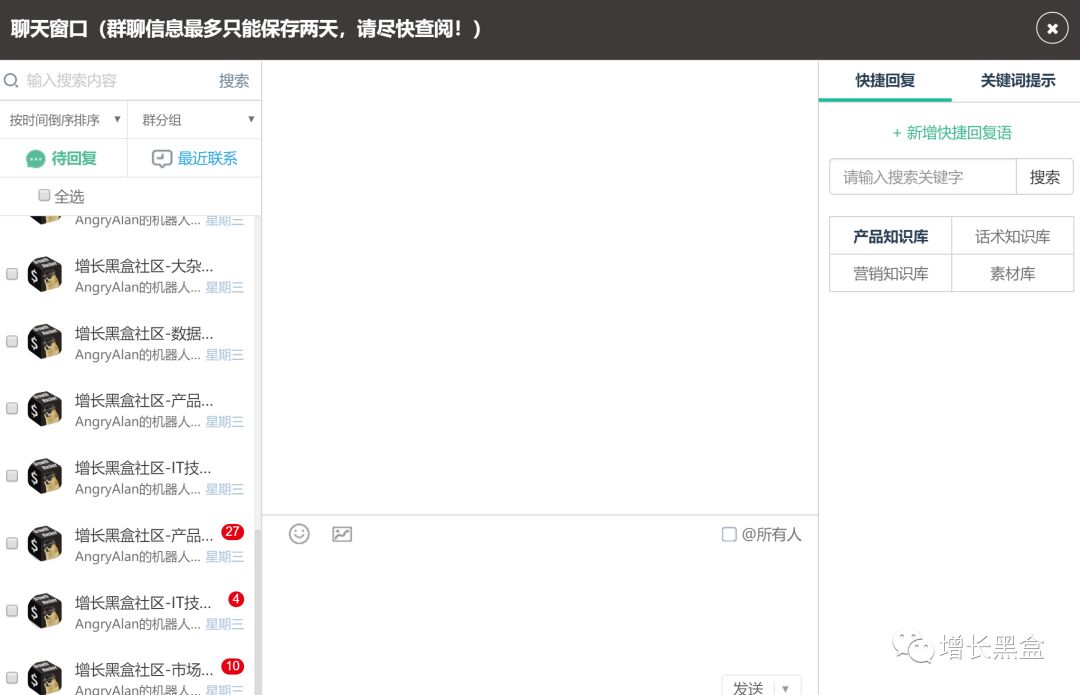
Task: Check the checkbox of first 增长黑盒社区-产品 row
Action: coord(12,408)
